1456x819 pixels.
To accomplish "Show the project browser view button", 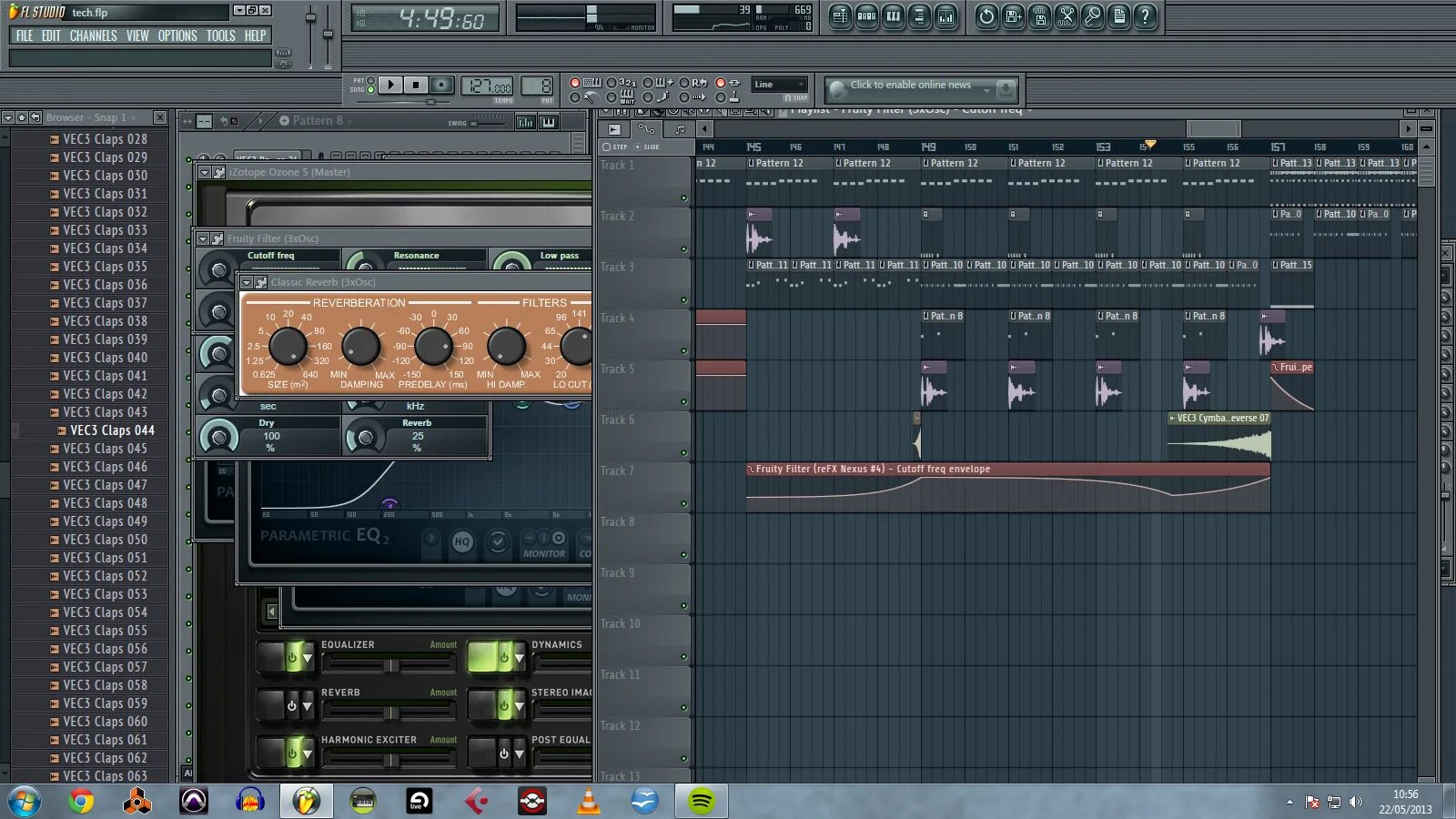I will (919, 15).
